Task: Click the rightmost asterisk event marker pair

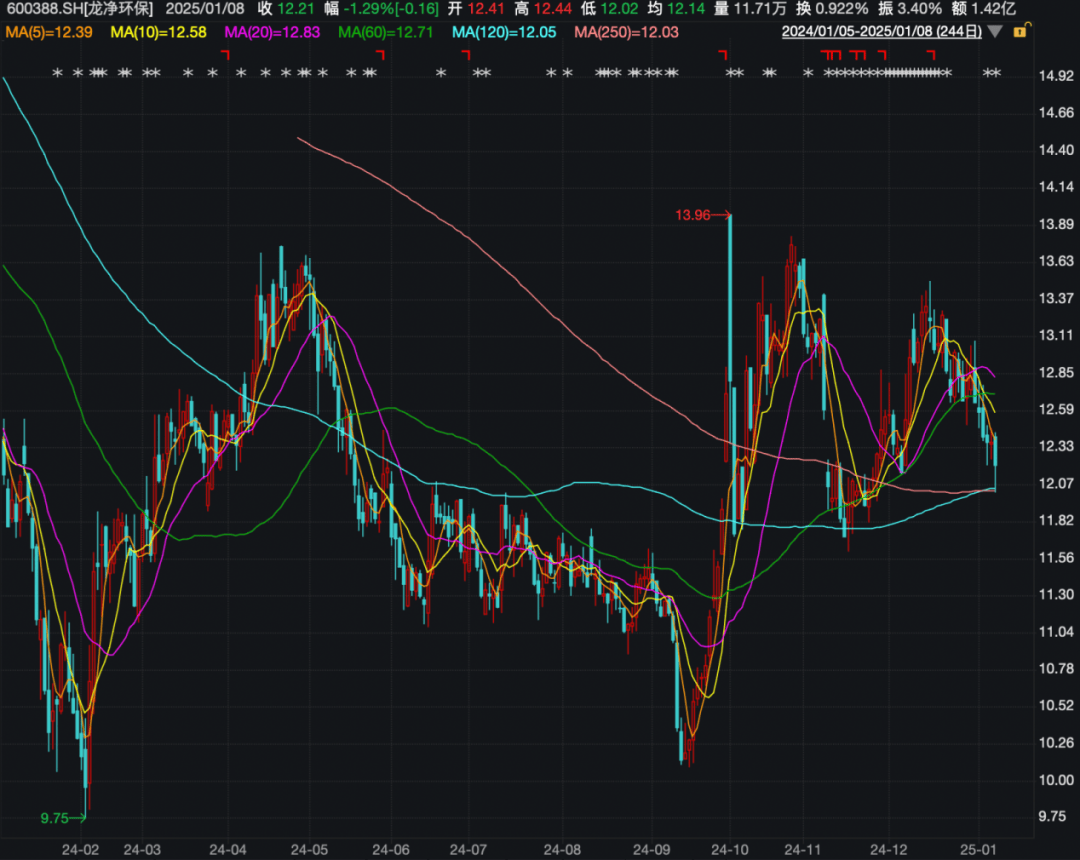Action: click(992, 73)
